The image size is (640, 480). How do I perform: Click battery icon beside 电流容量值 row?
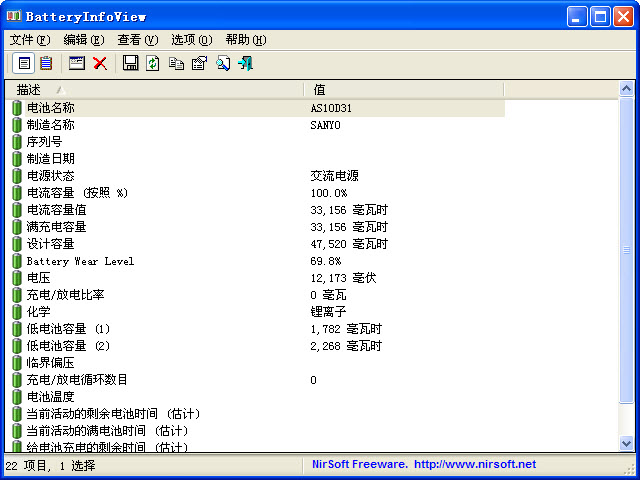pyautogui.click(x=17, y=210)
